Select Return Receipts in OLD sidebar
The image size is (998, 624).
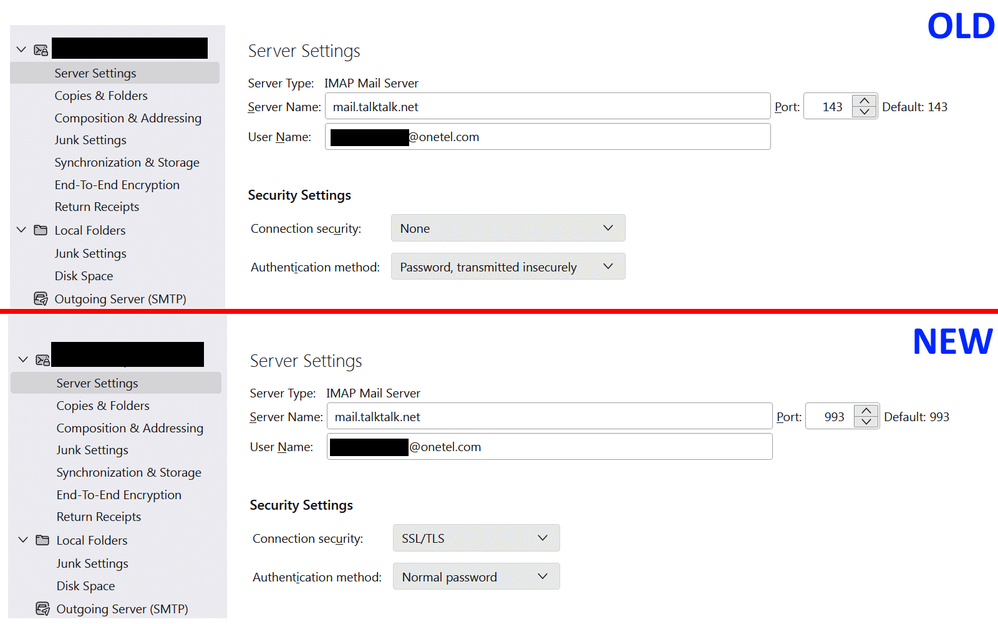click(x=97, y=206)
